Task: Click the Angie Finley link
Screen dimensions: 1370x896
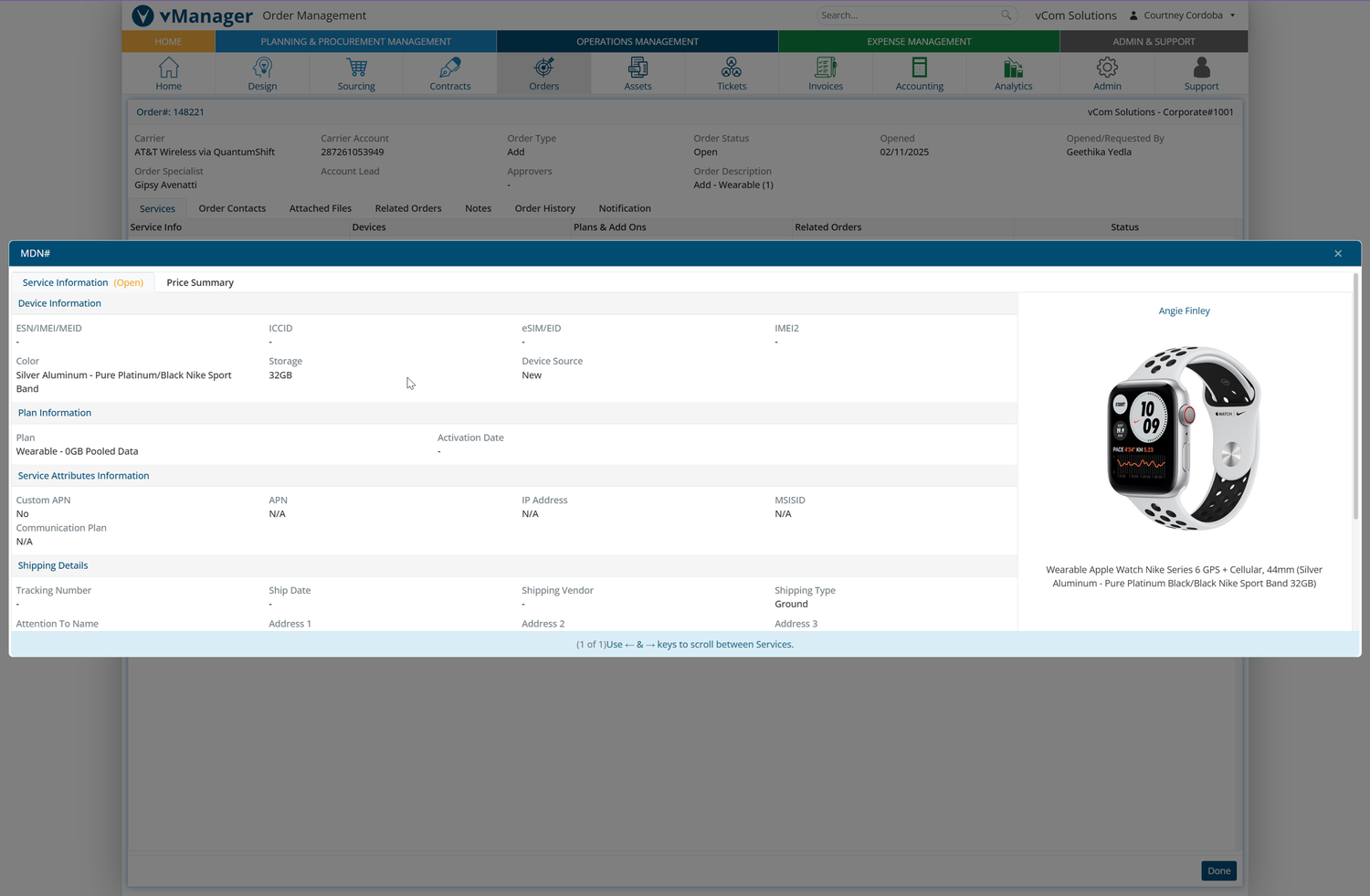Action: tap(1184, 311)
